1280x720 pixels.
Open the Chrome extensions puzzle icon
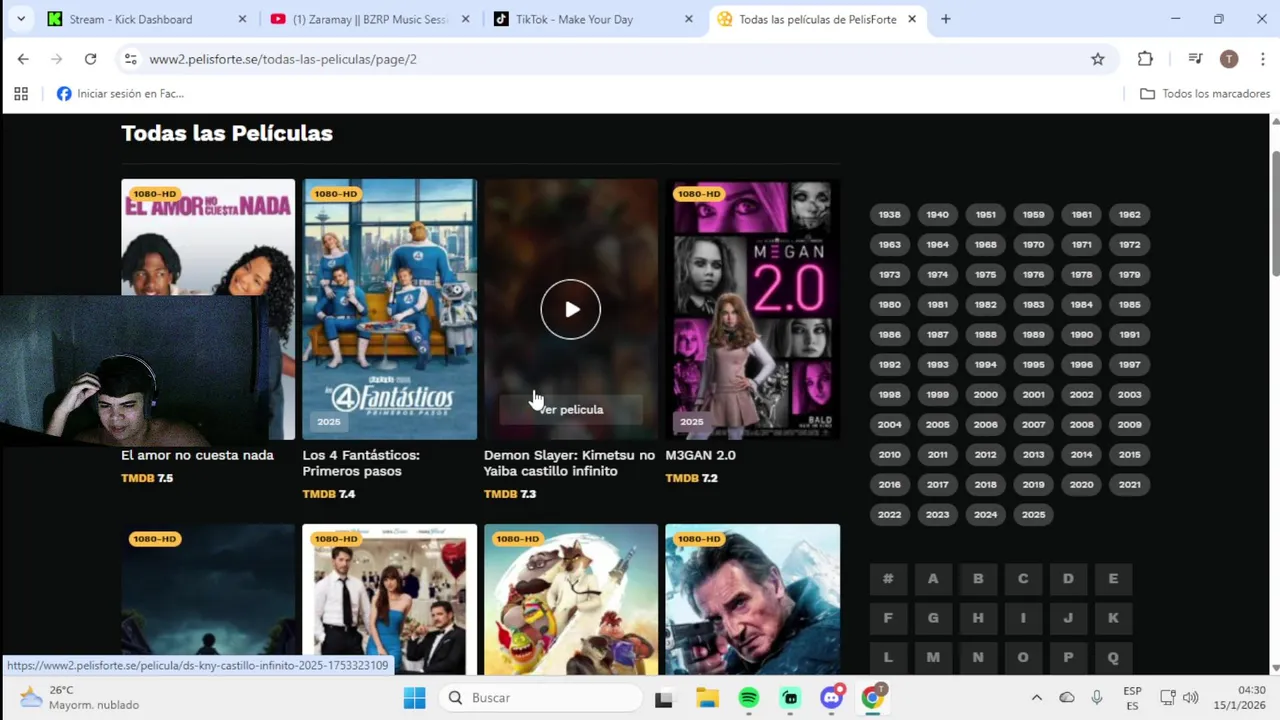pos(1145,59)
